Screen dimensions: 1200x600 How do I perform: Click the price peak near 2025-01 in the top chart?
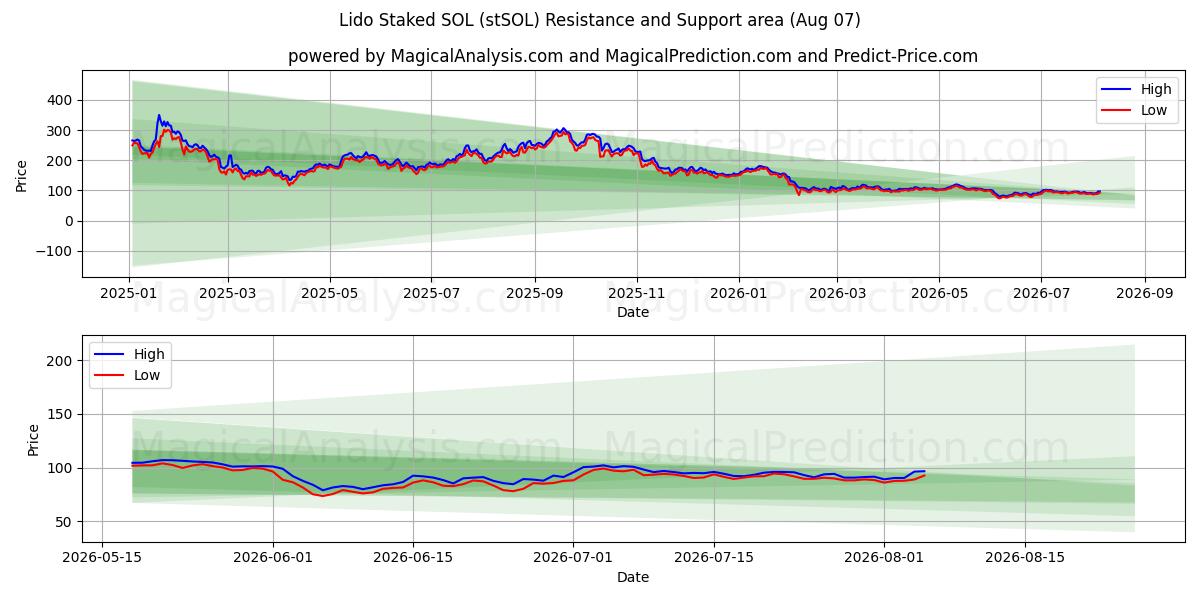(158, 116)
